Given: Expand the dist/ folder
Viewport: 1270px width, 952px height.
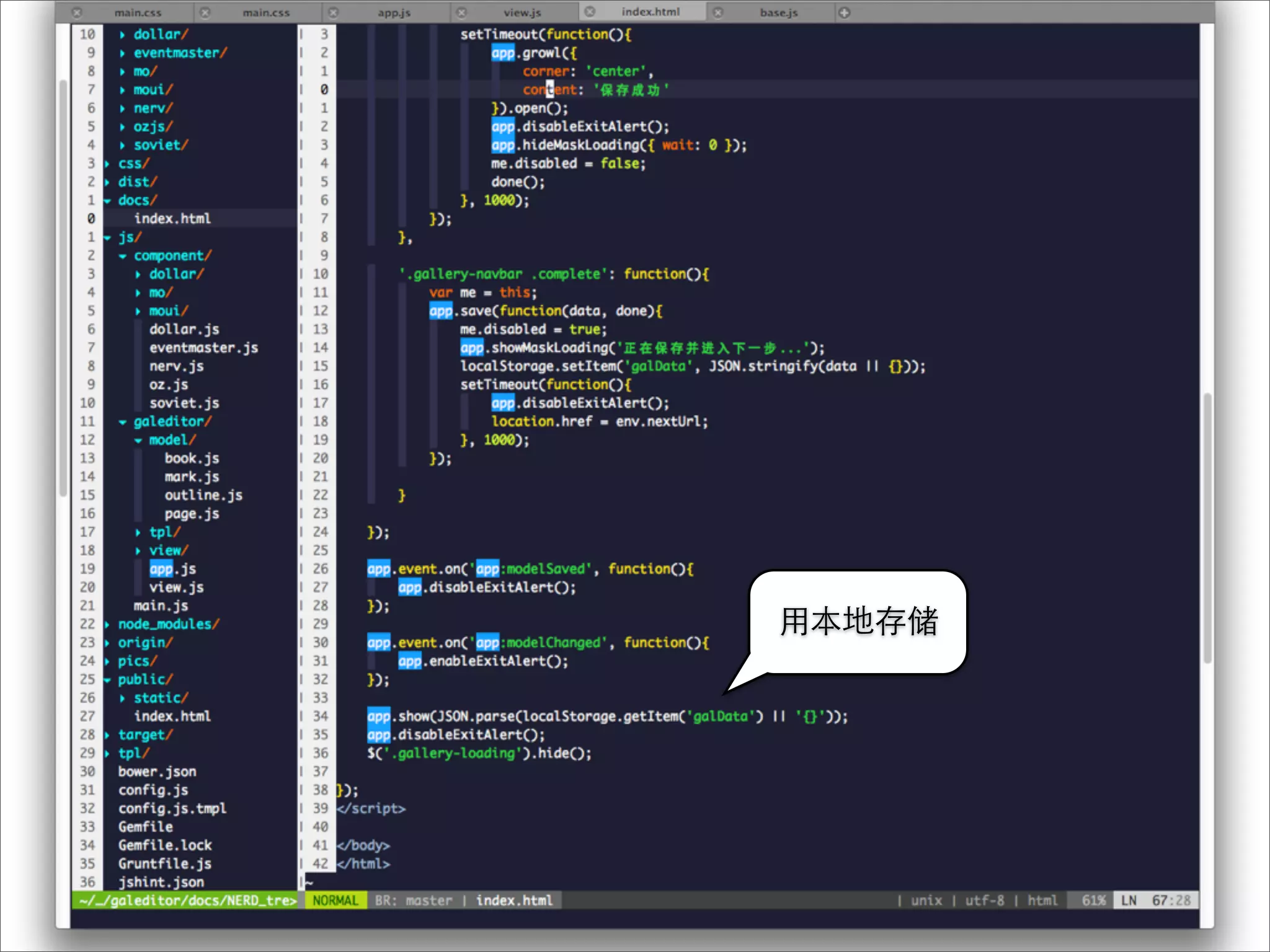Looking at the screenshot, I should 107,182.
